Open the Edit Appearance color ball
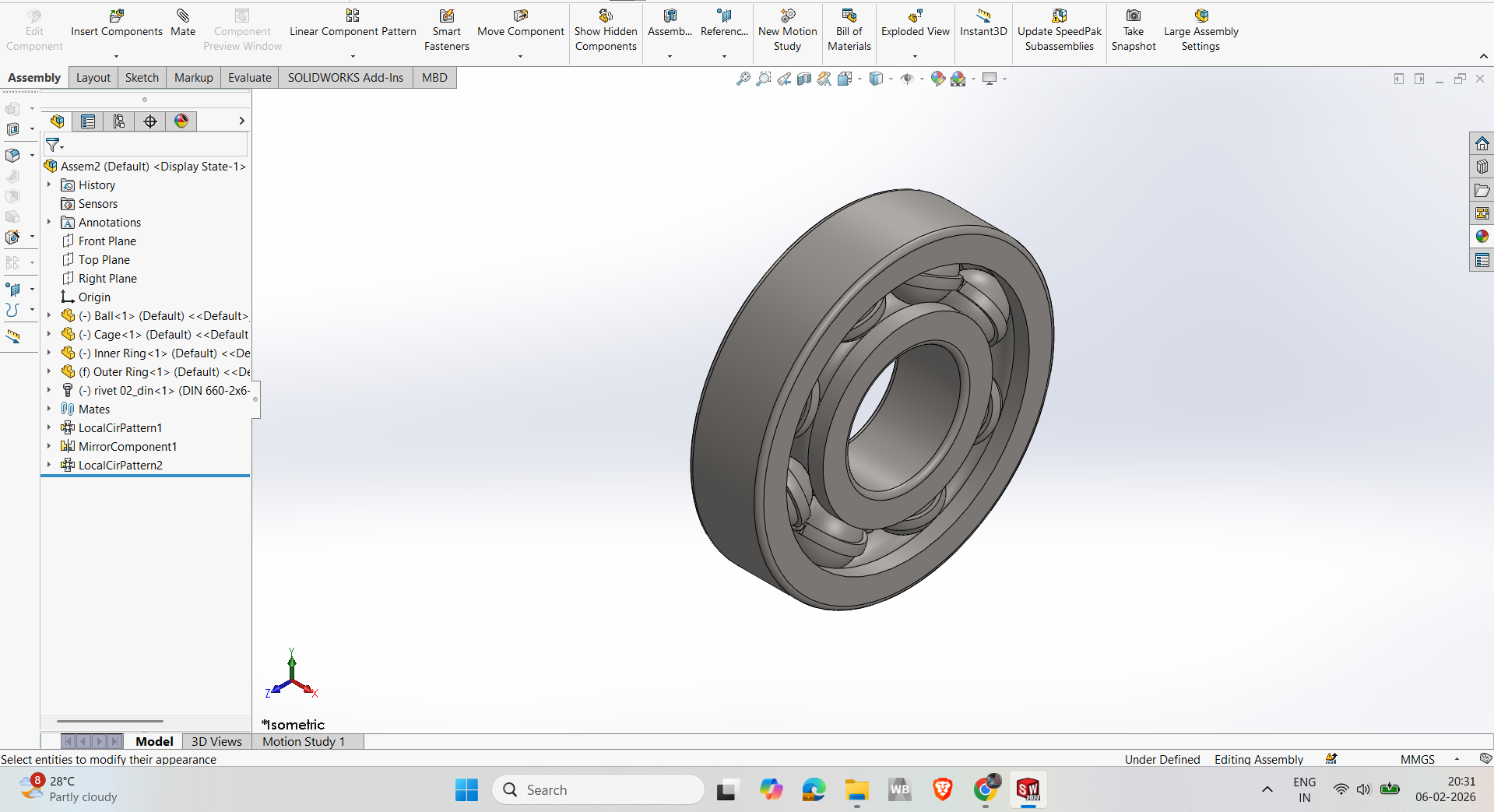 pos(937,79)
